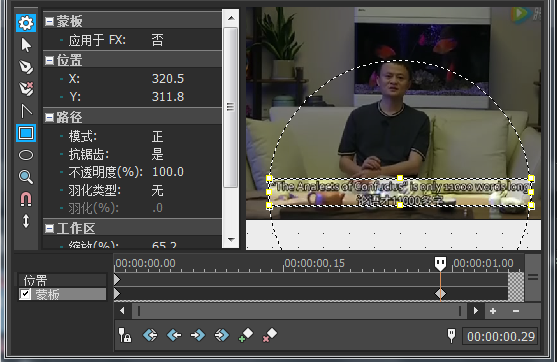
Task: Collapse the 蒙板 property group
Action: 50,22
